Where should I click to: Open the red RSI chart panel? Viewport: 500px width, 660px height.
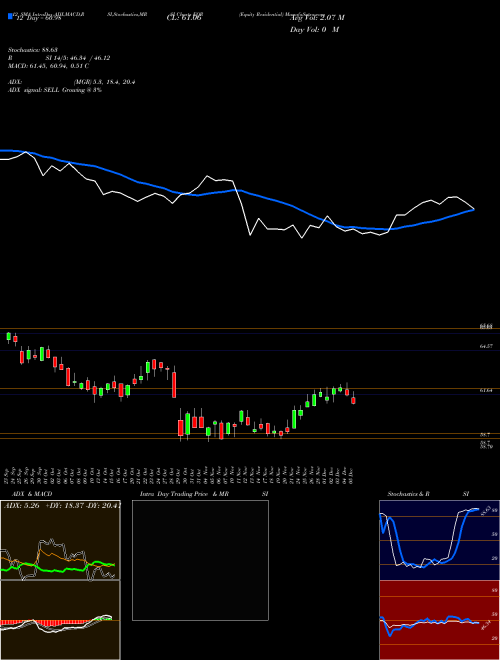pyautogui.click(x=439, y=620)
